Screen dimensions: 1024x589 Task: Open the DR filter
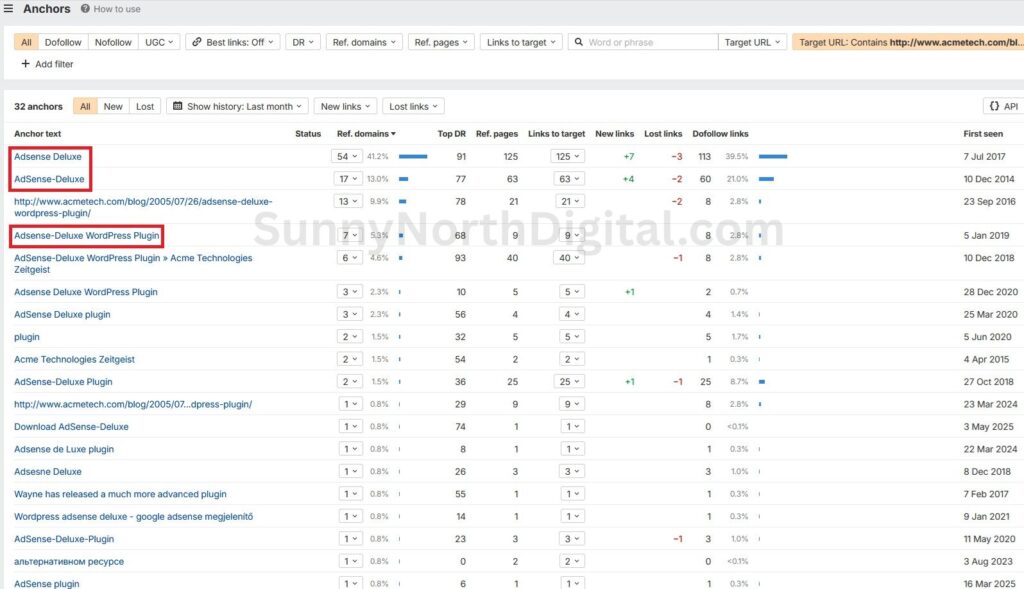[x=303, y=42]
